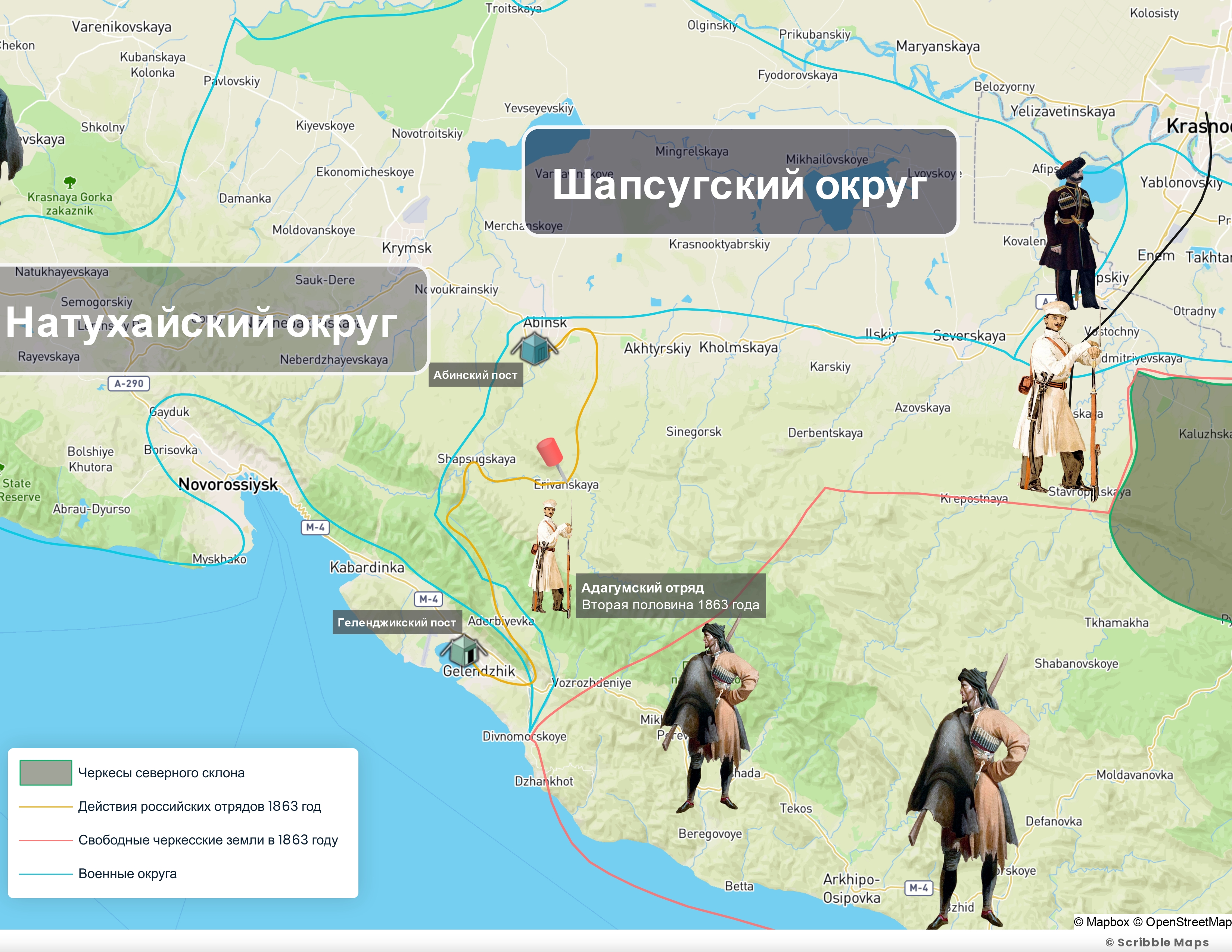
Task: Click the Severskaya label
Action: click(969, 336)
